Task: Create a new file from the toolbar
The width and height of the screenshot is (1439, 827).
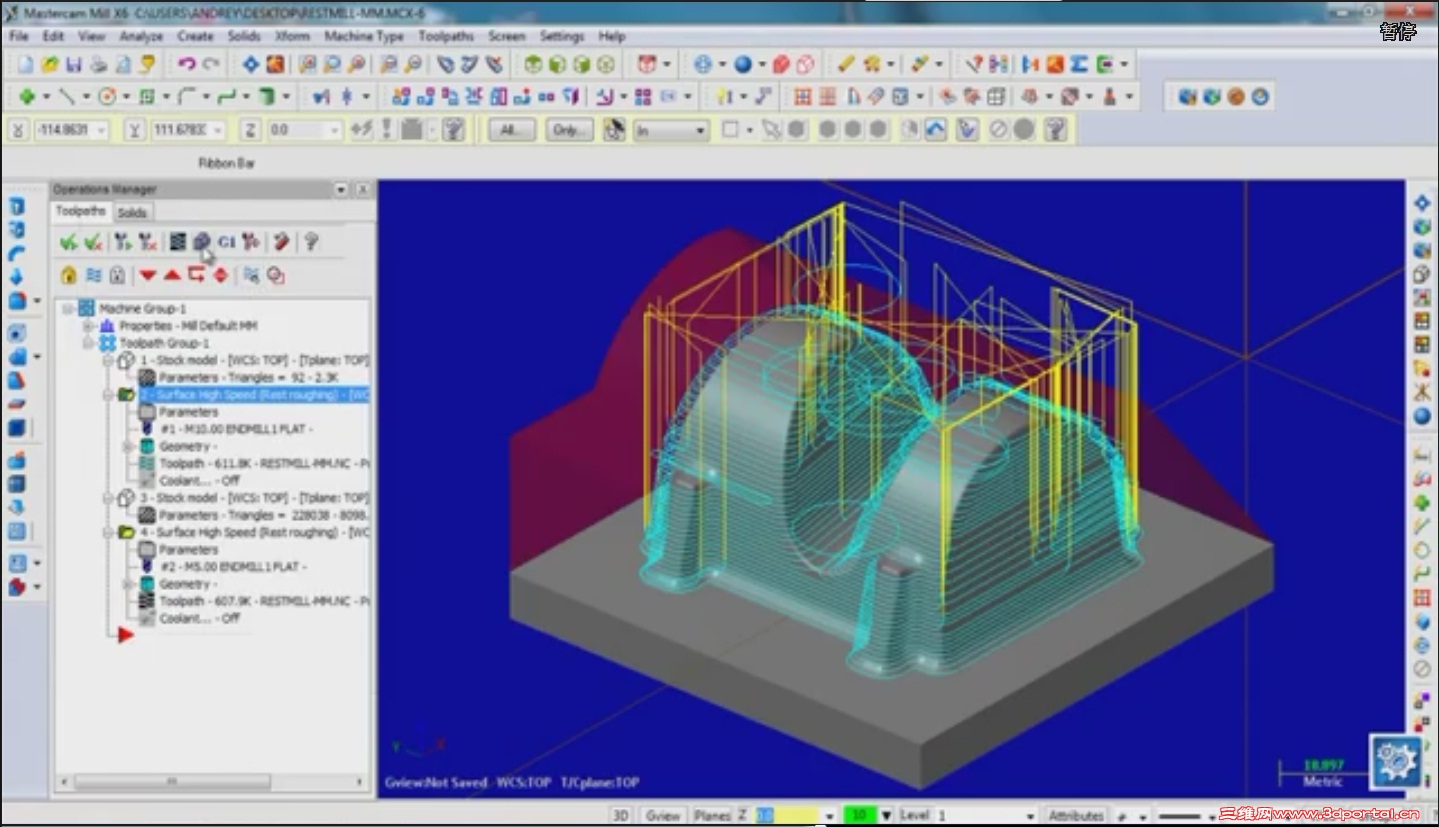Action: (x=26, y=64)
